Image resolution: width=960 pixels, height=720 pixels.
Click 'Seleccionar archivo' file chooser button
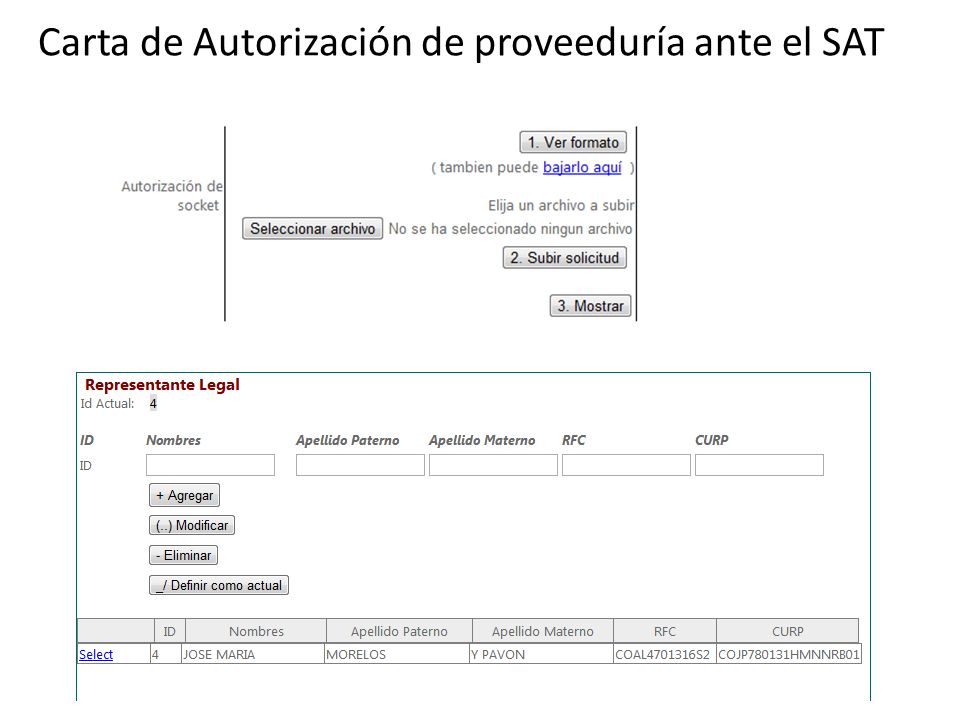tap(312, 228)
